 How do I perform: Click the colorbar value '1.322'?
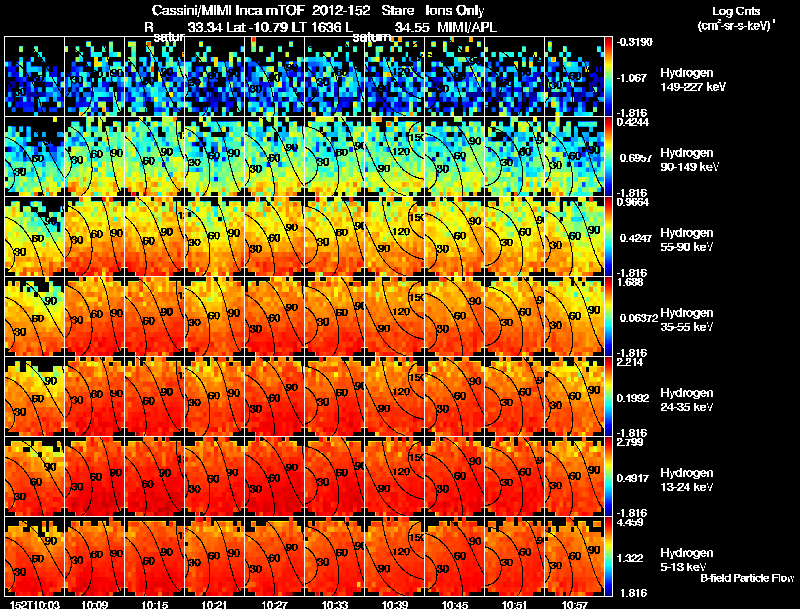click(630, 559)
